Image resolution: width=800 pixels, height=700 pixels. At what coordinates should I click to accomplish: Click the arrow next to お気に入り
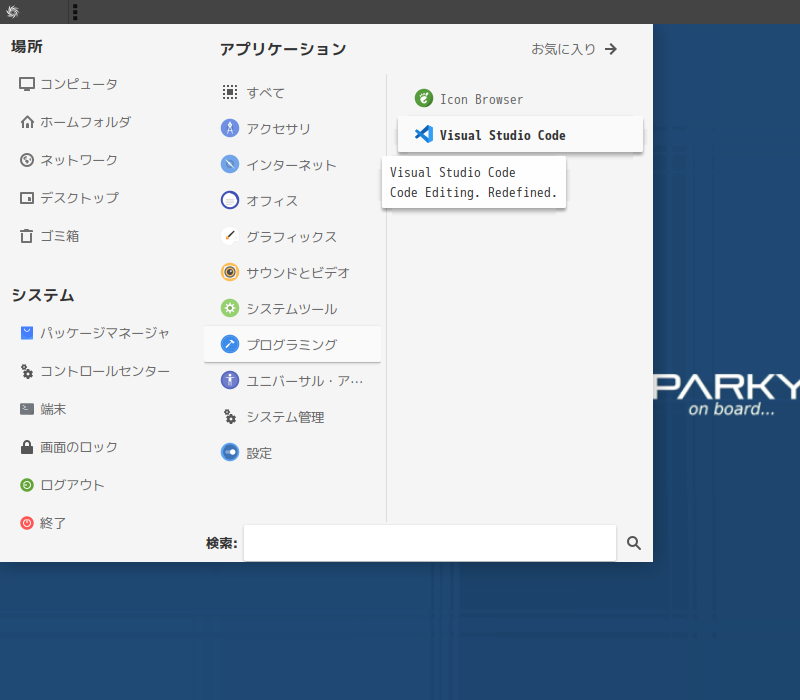pyautogui.click(x=611, y=49)
